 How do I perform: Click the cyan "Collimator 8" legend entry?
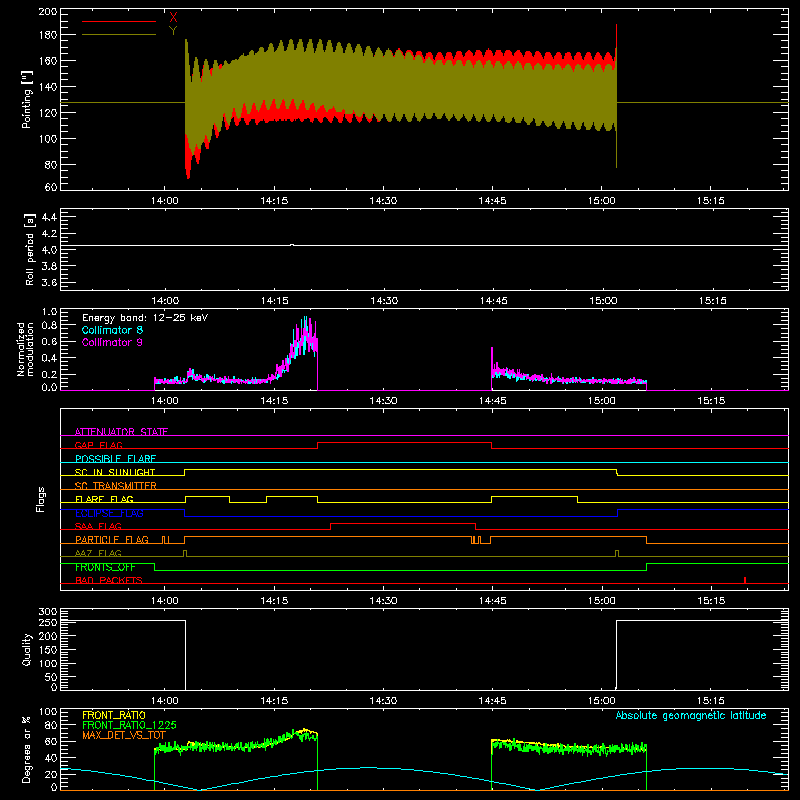112,330
